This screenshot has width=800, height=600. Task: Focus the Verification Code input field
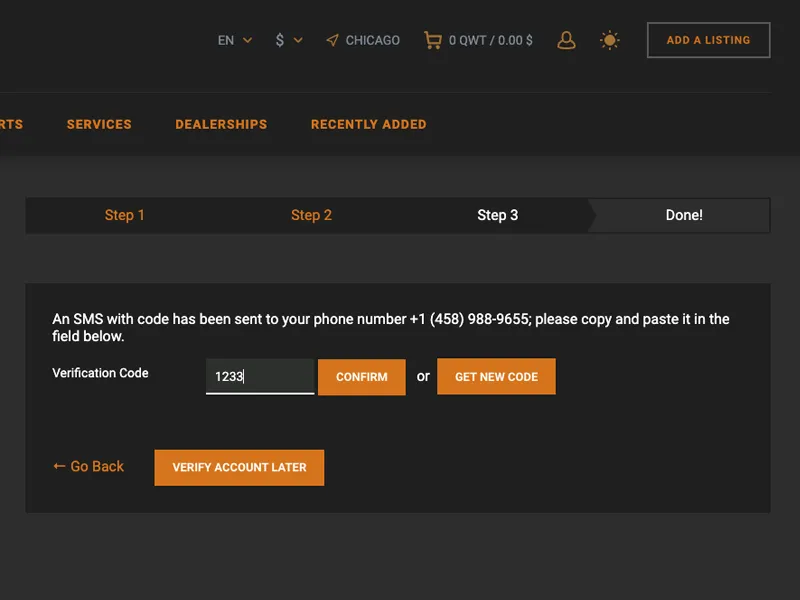tap(260, 377)
